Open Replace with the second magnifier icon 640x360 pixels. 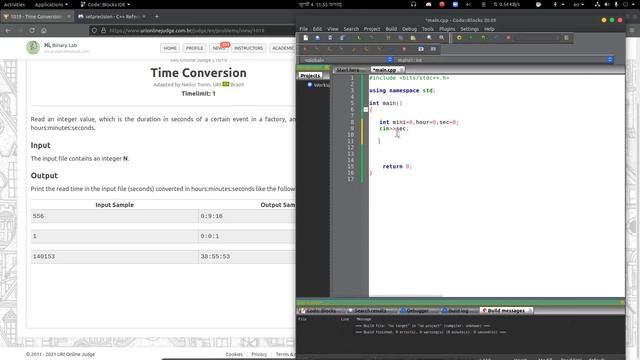tap(442, 38)
